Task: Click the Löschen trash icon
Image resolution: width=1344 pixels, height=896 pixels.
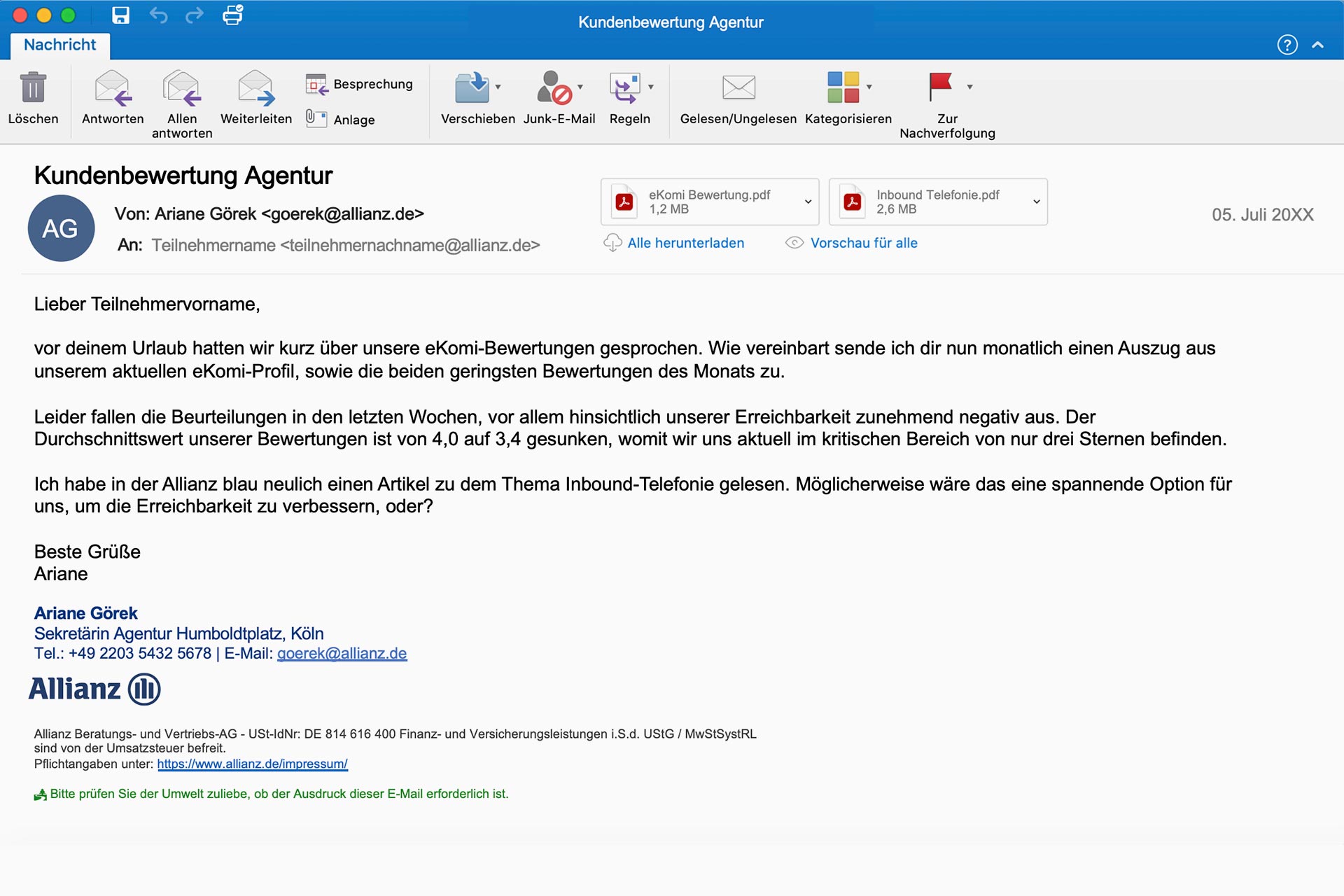Action: coord(33,88)
